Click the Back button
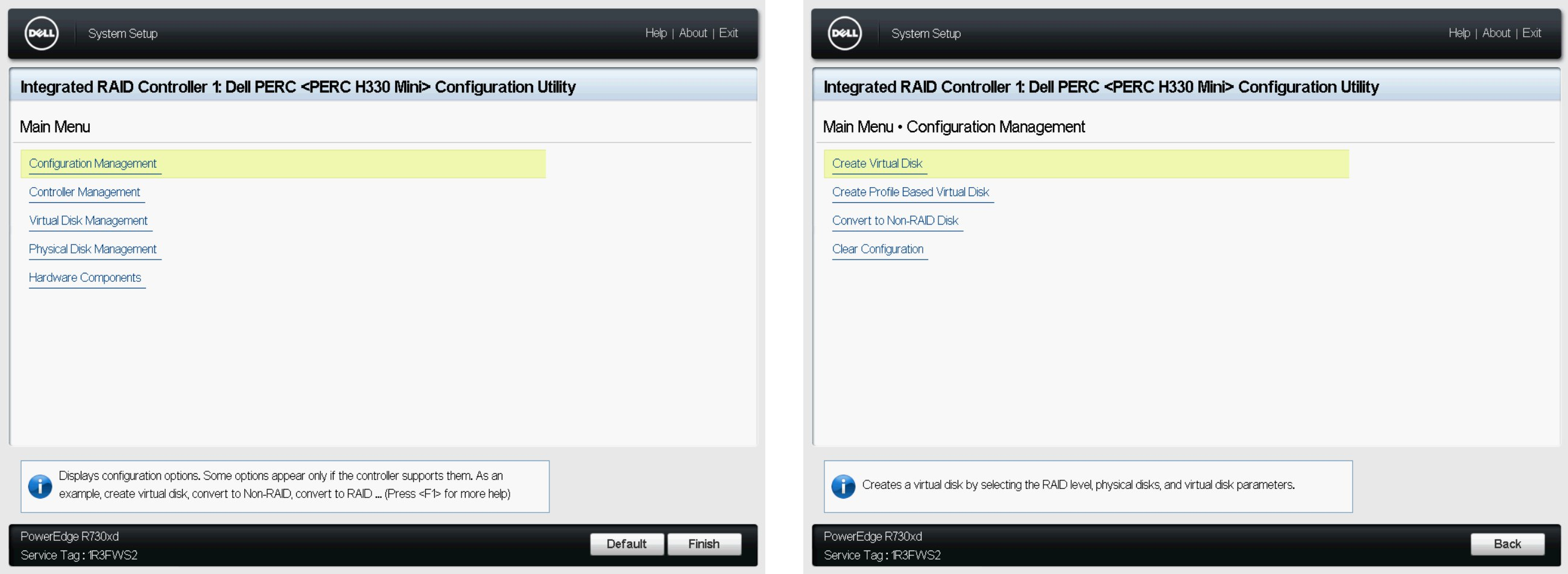Screen dimensions: 1568x574 (1506, 544)
